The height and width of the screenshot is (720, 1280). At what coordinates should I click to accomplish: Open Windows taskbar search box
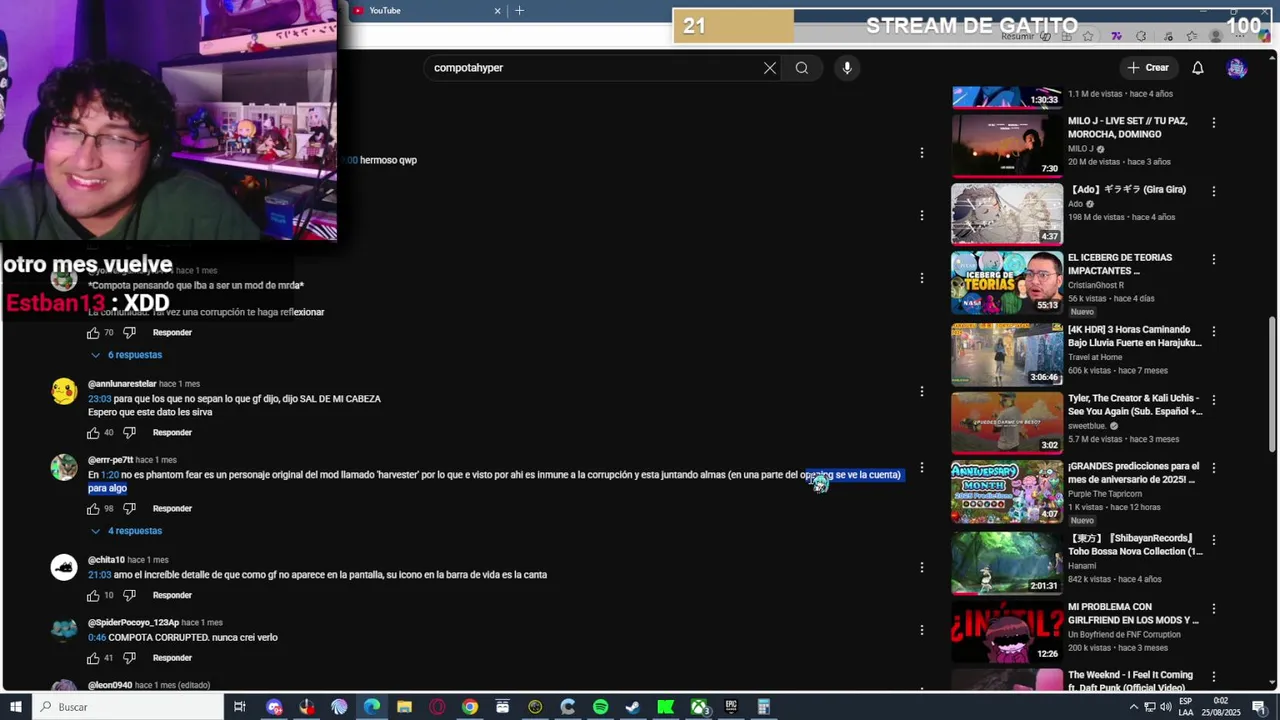click(x=128, y=707)
